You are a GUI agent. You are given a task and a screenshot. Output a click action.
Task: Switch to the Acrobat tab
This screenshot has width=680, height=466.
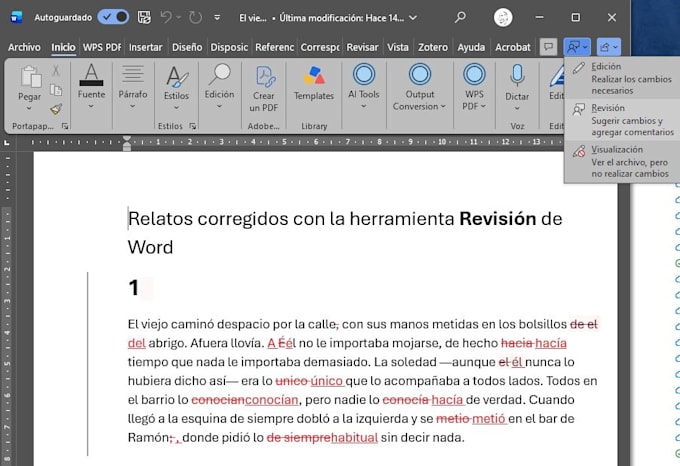click(x=513, y=47)
